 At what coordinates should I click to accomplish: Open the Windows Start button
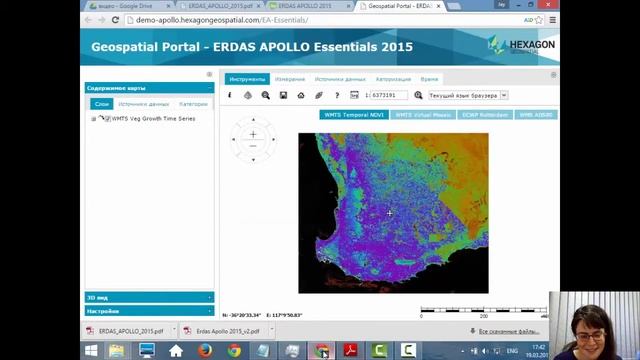(91, 351)
